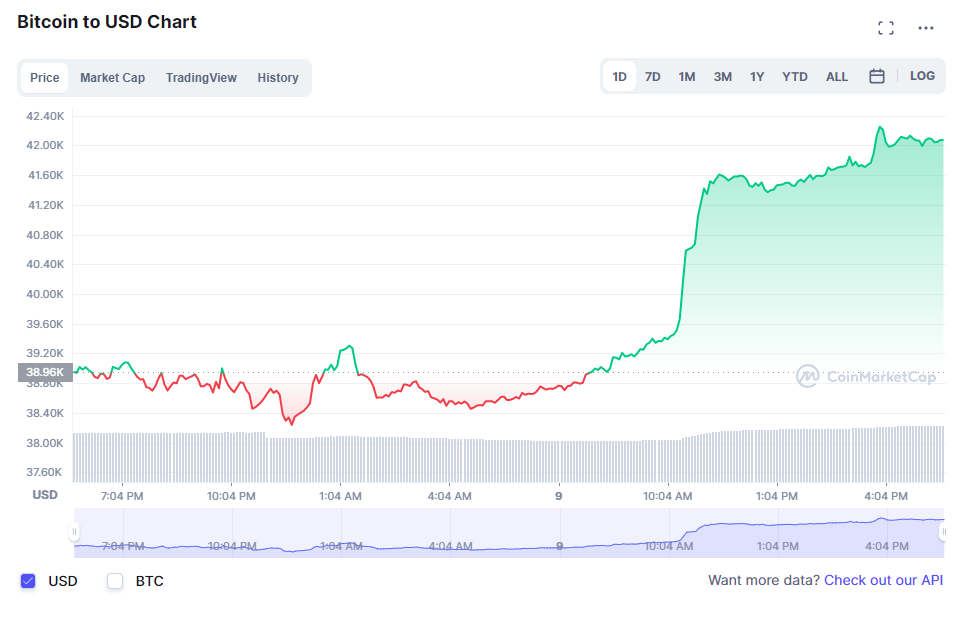958x619 pixels.
Task: Enable the BTC checkbox
Action: (115, 580)
